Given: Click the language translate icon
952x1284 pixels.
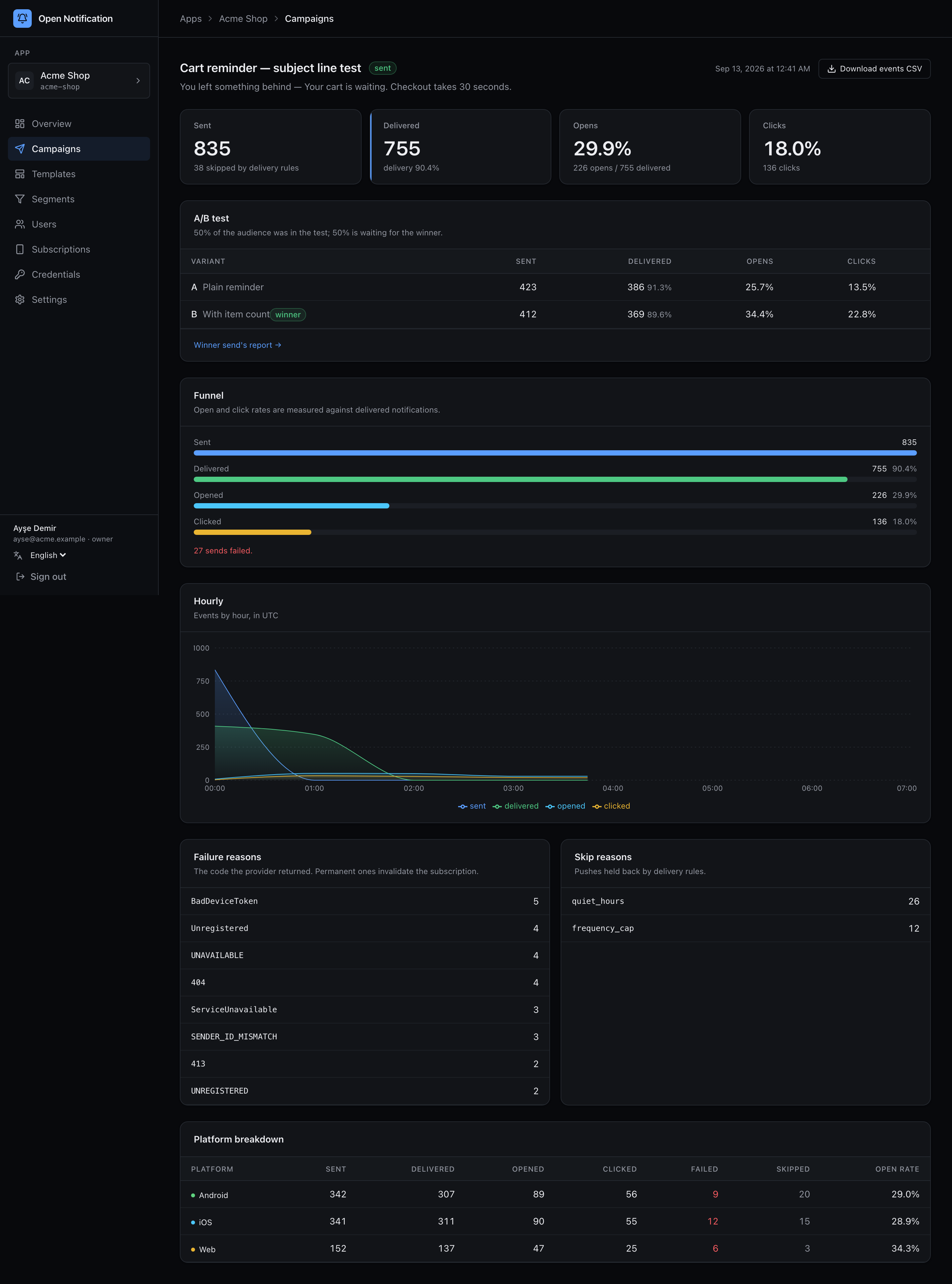Looking at the screenshot, I should coord(18,556).
